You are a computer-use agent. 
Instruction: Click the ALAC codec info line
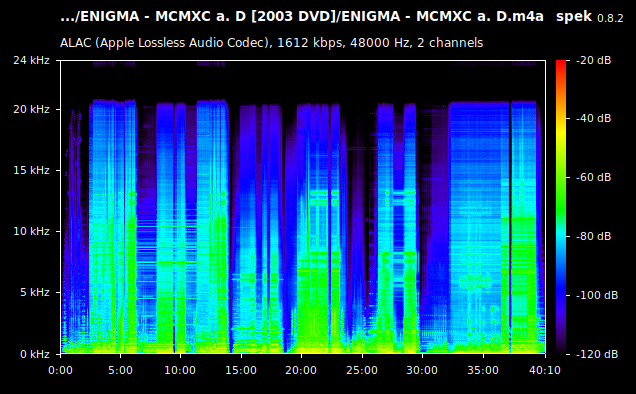(x=271, y=43)
